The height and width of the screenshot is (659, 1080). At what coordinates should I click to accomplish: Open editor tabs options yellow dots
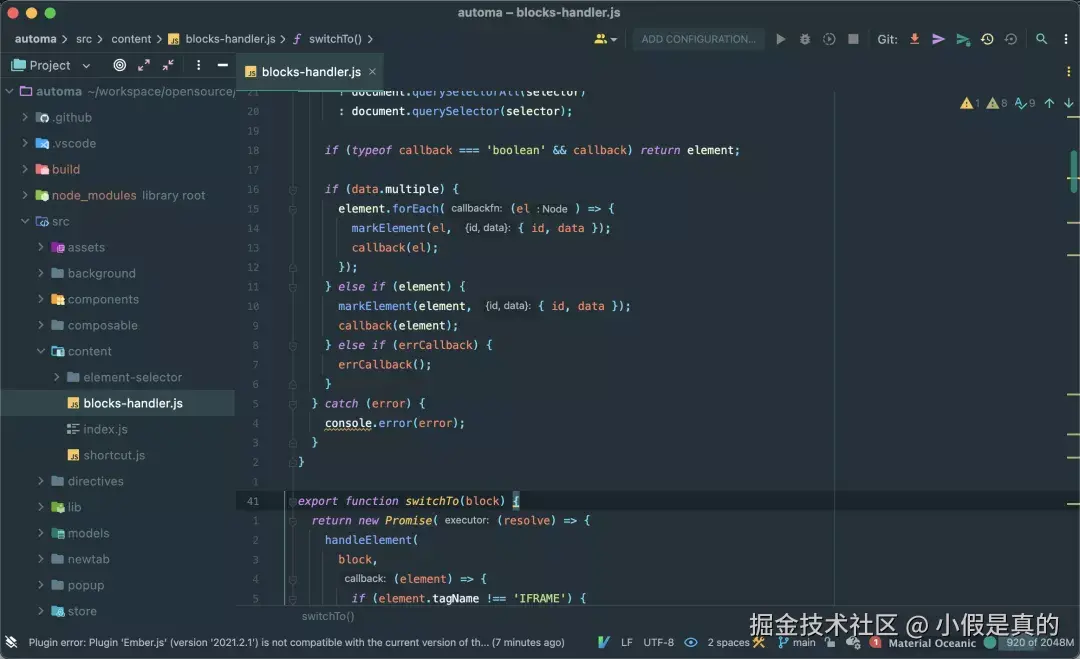tap(1068, 72)
